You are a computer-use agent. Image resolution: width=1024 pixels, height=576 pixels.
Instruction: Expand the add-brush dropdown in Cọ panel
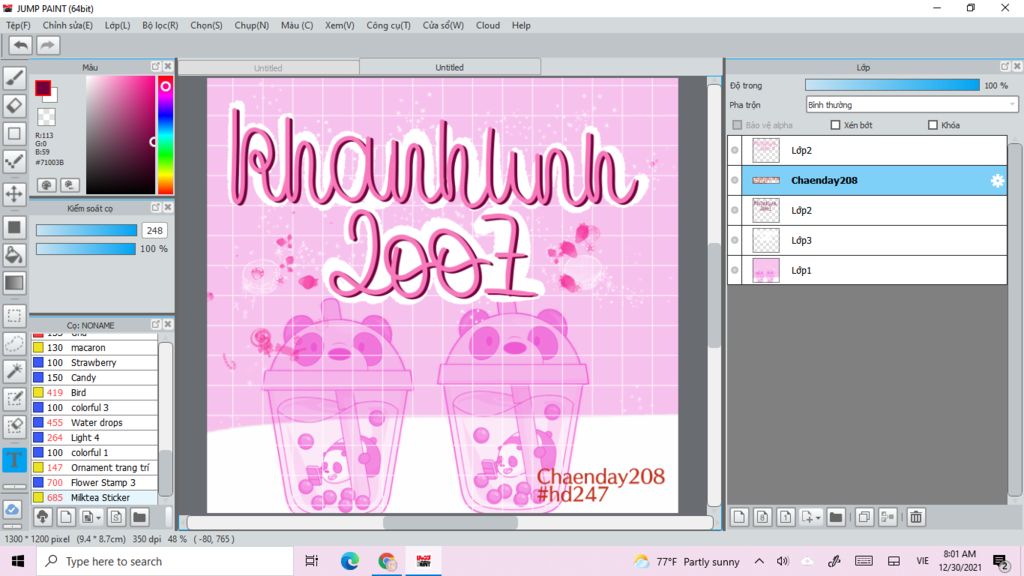point(98,518)
